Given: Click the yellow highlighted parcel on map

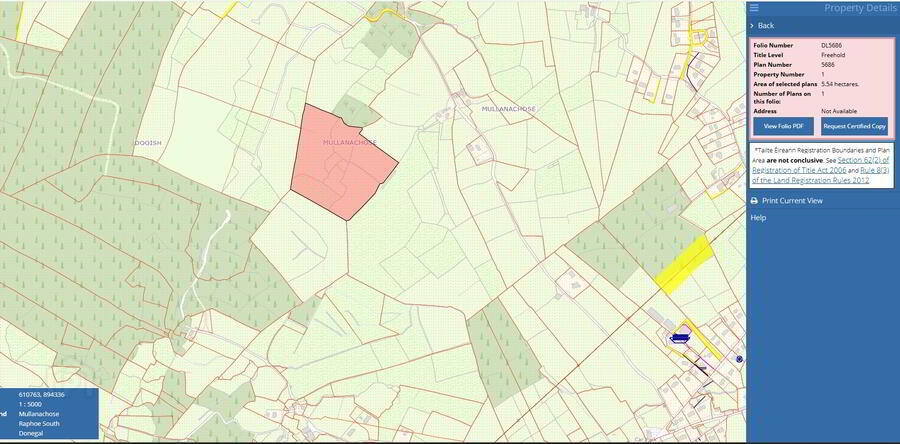Looking at the screenshot, I should click(683, 264).
